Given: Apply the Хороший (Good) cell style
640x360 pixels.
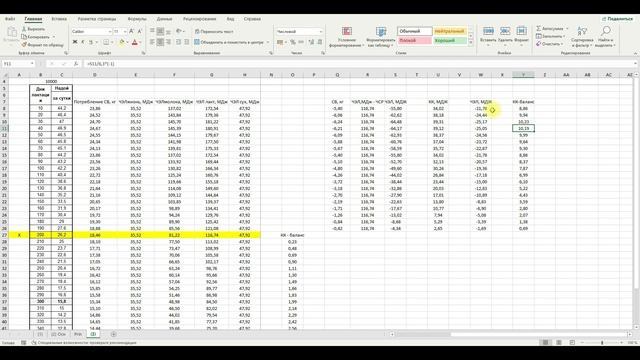Looking at the screenshot, I should pyautogui.click(x=449, y=40).
